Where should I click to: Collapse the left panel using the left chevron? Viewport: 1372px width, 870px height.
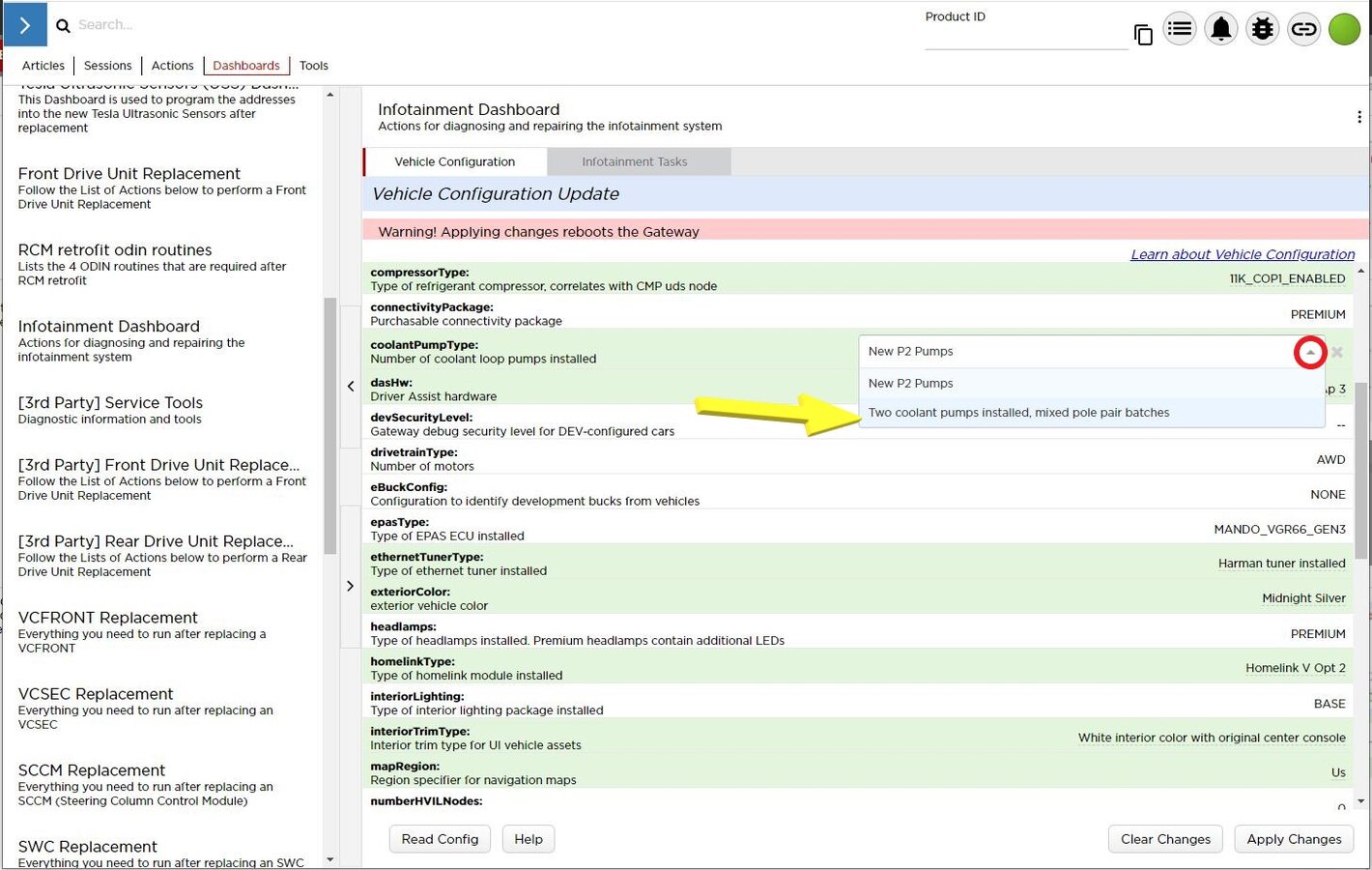351,387
